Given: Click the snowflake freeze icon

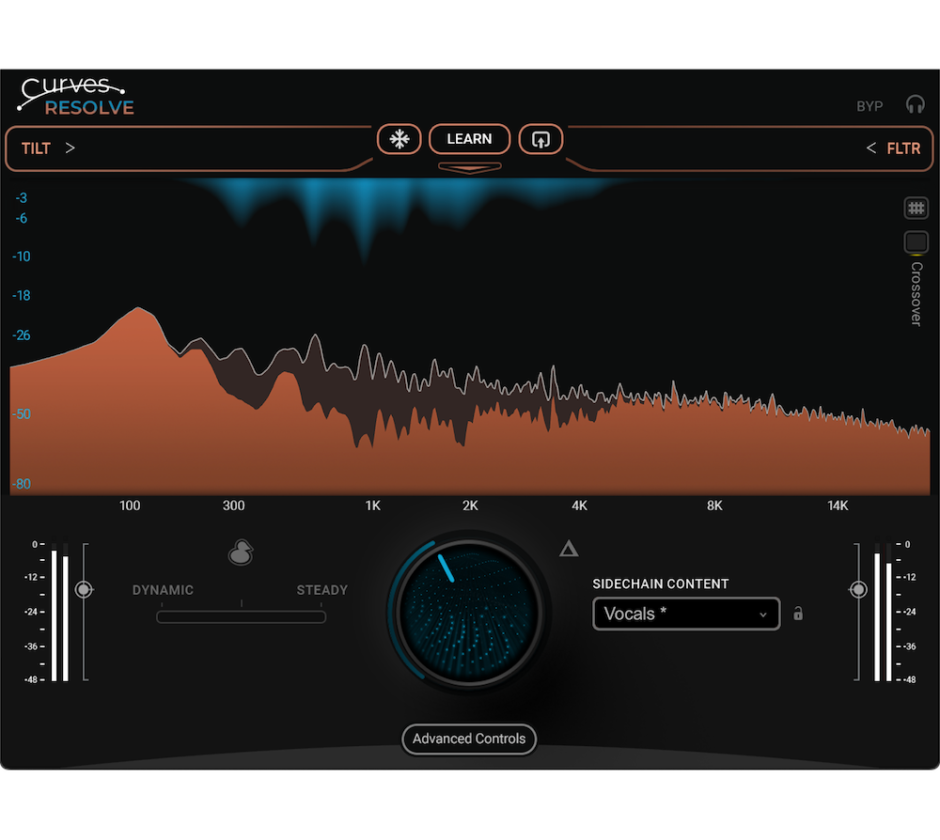Looking at the screenshot, I should (399, 139).
